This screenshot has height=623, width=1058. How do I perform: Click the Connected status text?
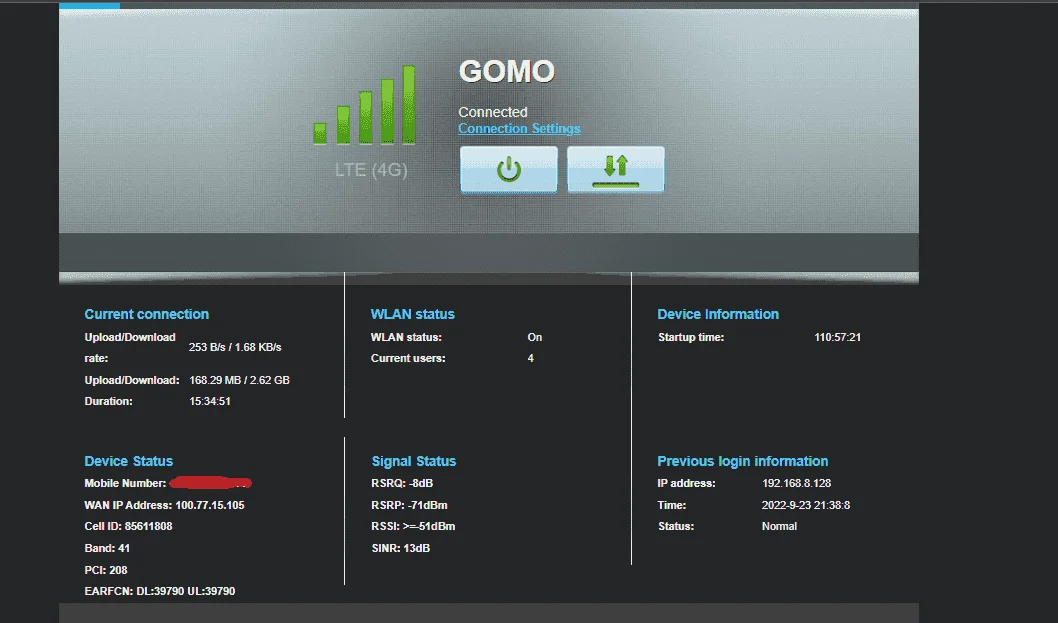(x=493, y=112)
